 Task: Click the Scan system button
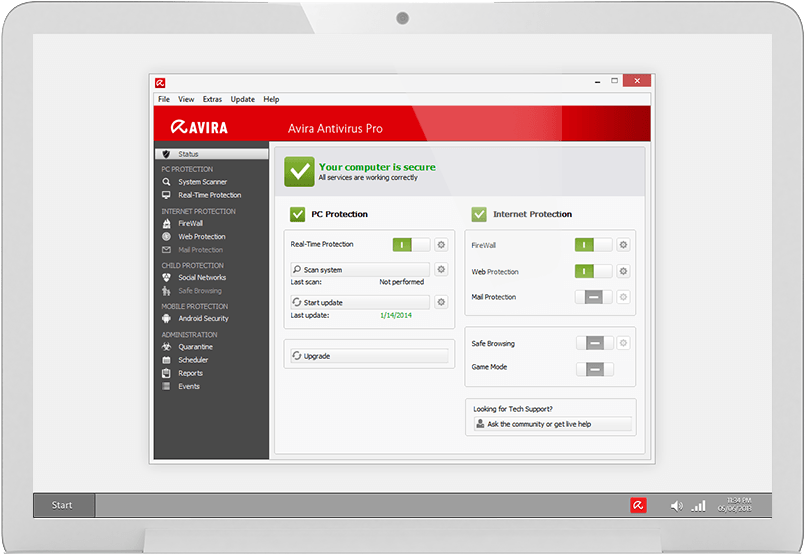coord(360,270)
